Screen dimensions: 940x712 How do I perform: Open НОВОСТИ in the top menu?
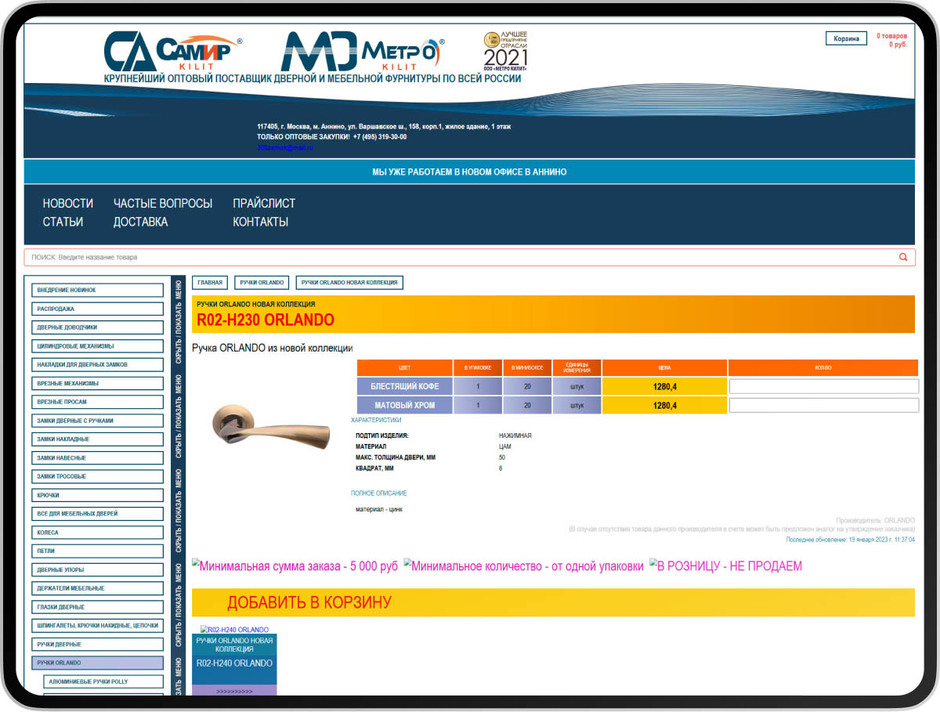[x=68, y=203]
